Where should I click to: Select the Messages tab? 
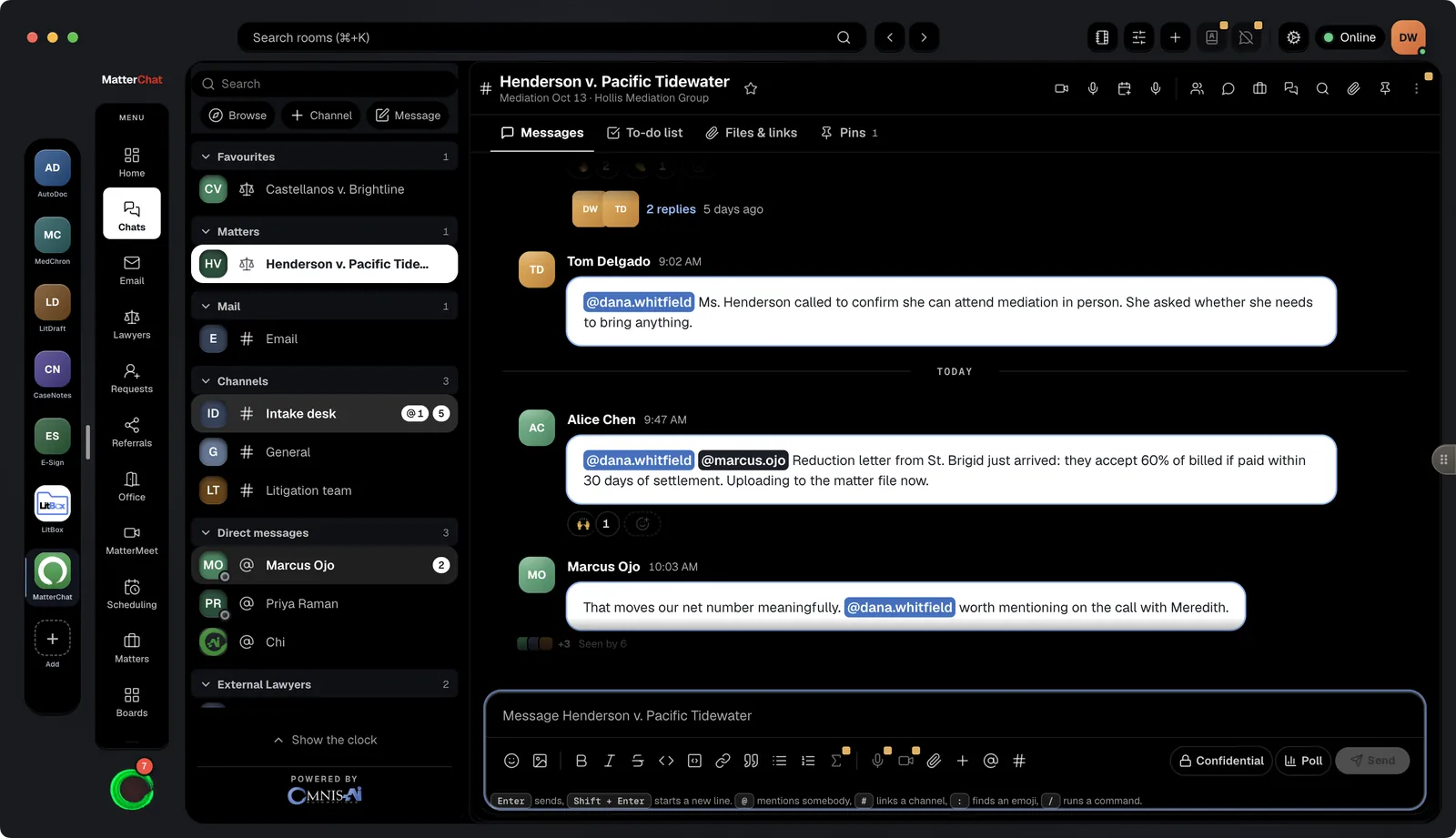click(x=542, y=133)
